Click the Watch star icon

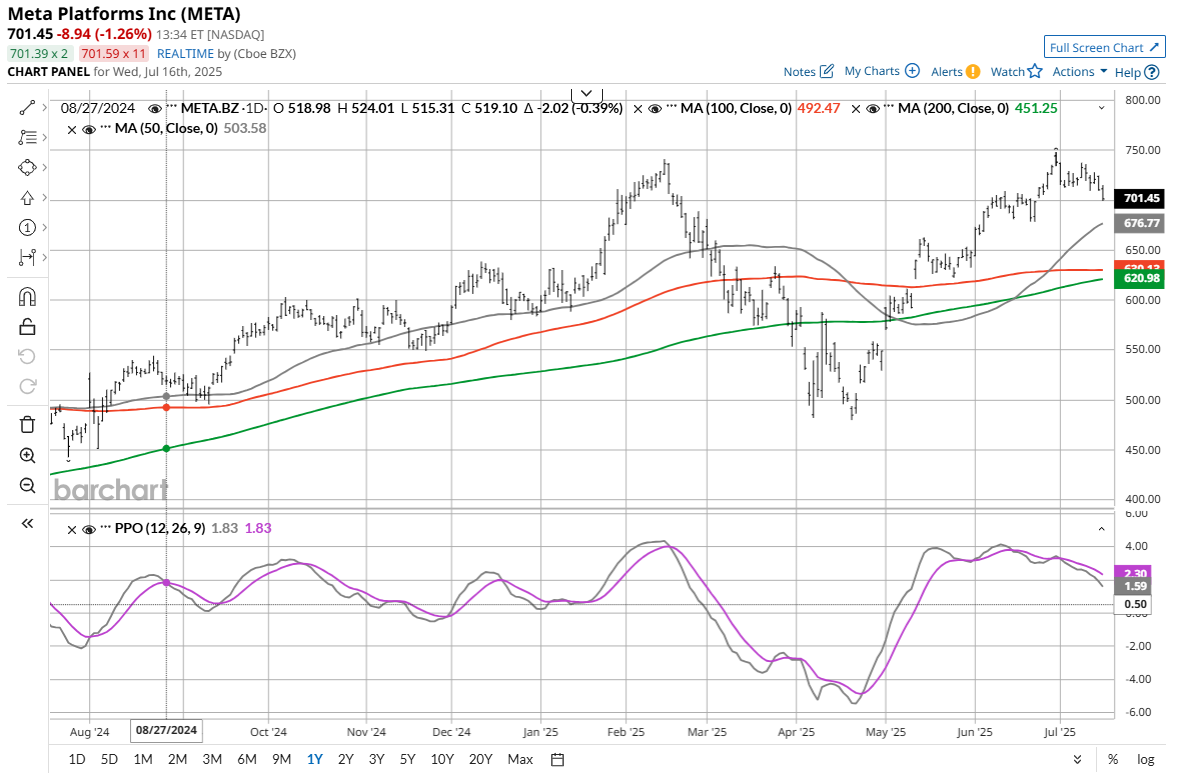pos(1035,71)
